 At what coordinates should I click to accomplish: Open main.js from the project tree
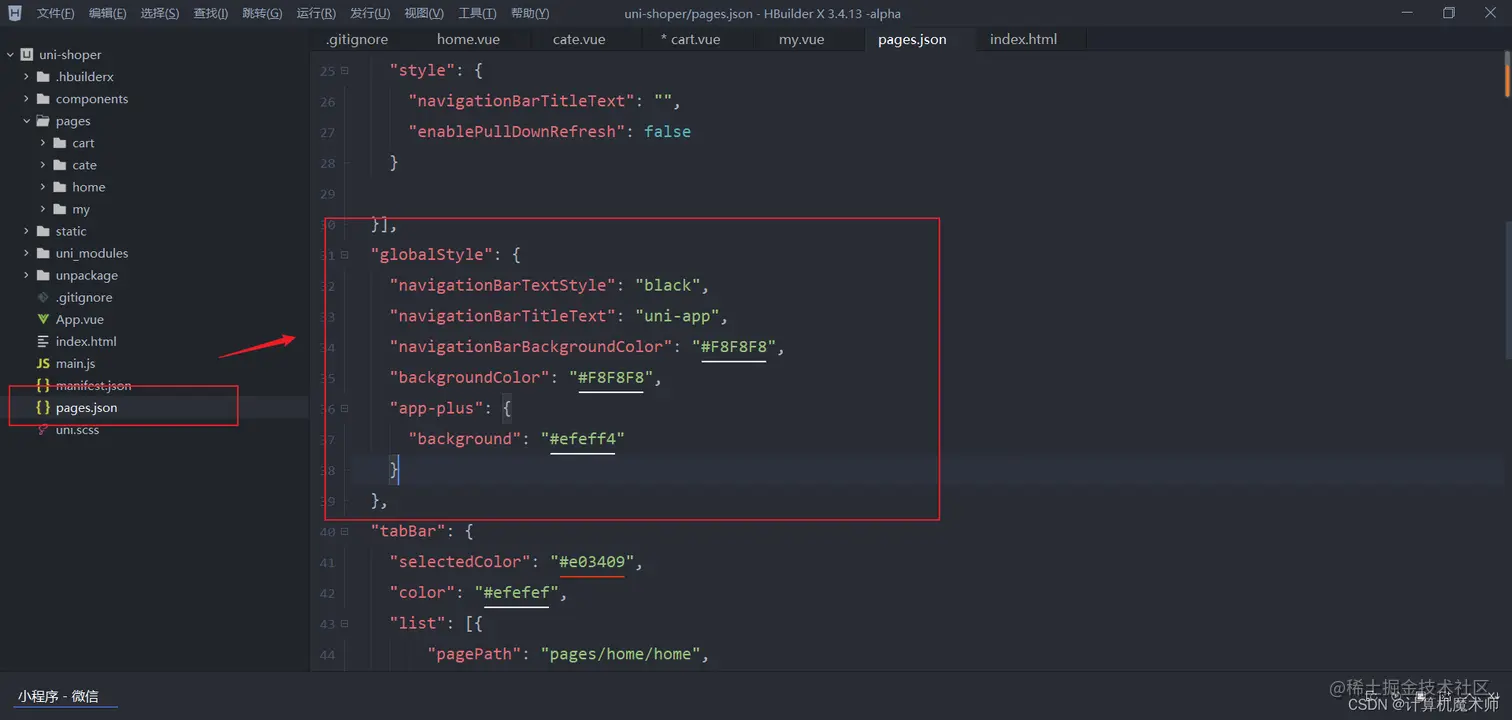point(76,363)
